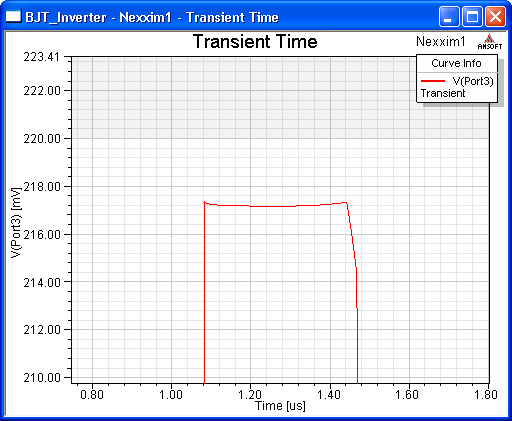This screenshot has width=512, height=421.
Task: Close the BJT_Inverter plot window
Action: (495, 16)
